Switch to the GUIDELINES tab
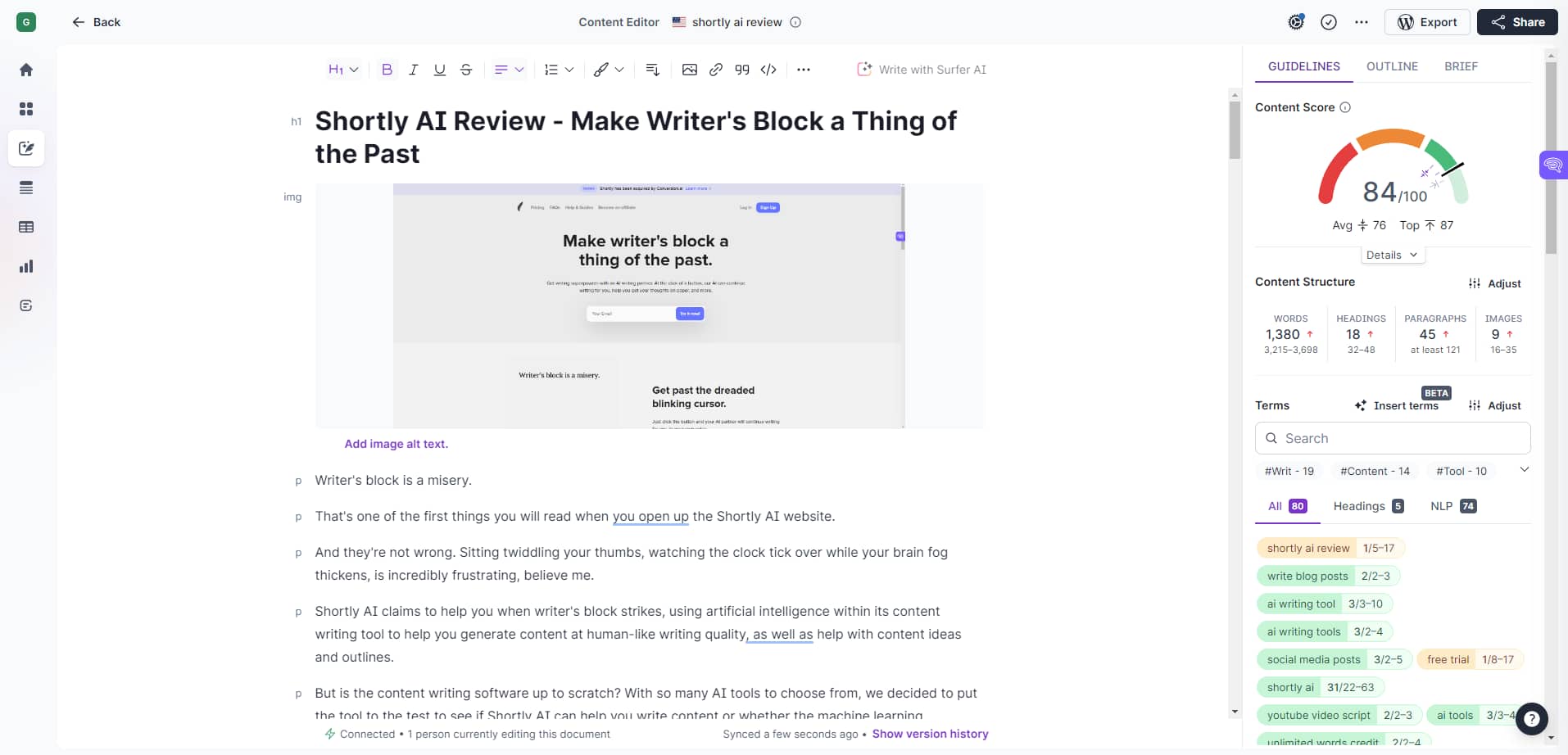Screen dimensions: 1568x755 coord(1304,66)
